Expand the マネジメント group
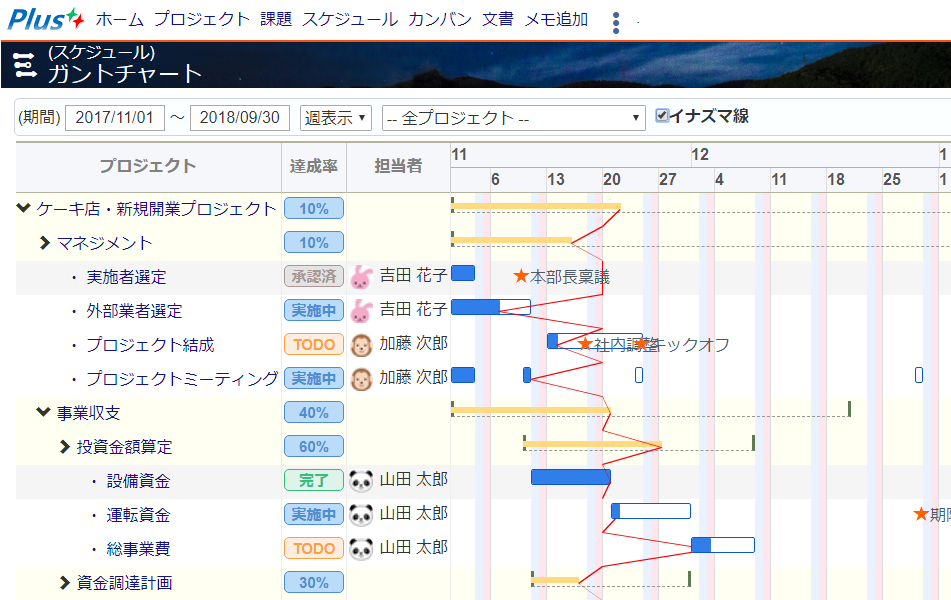The height and width of the screenshot is (600, 951). coord(44,243)
